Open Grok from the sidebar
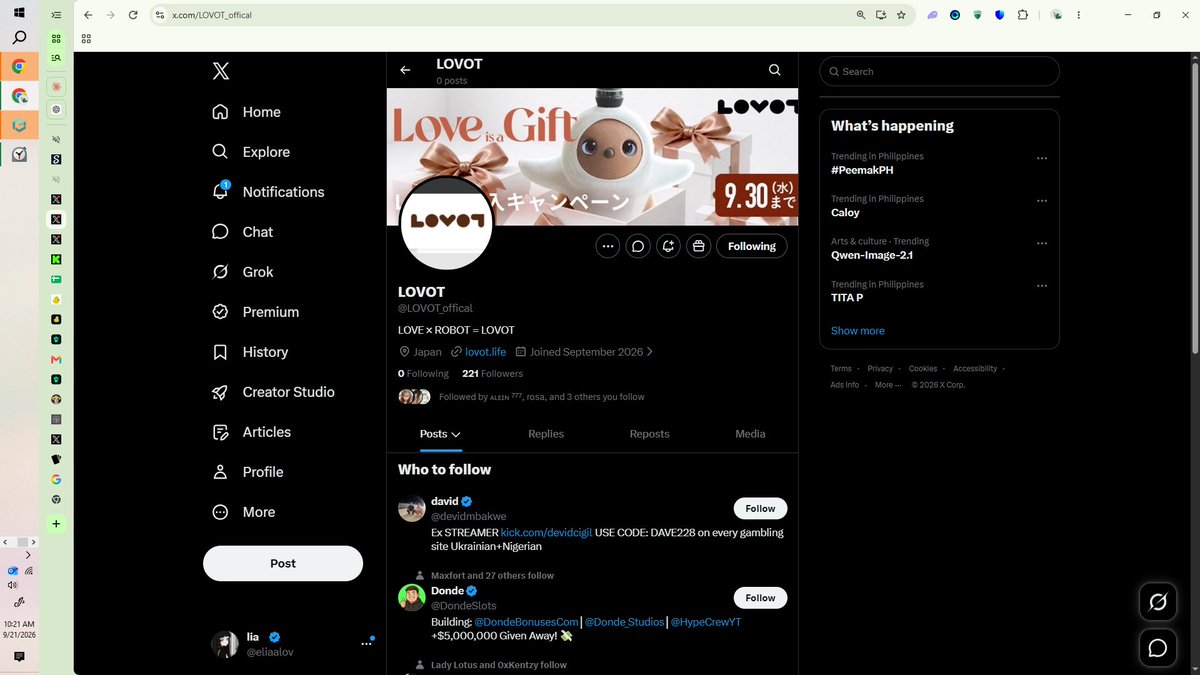This screenshot has width=1200, height=675. (243, 272)
